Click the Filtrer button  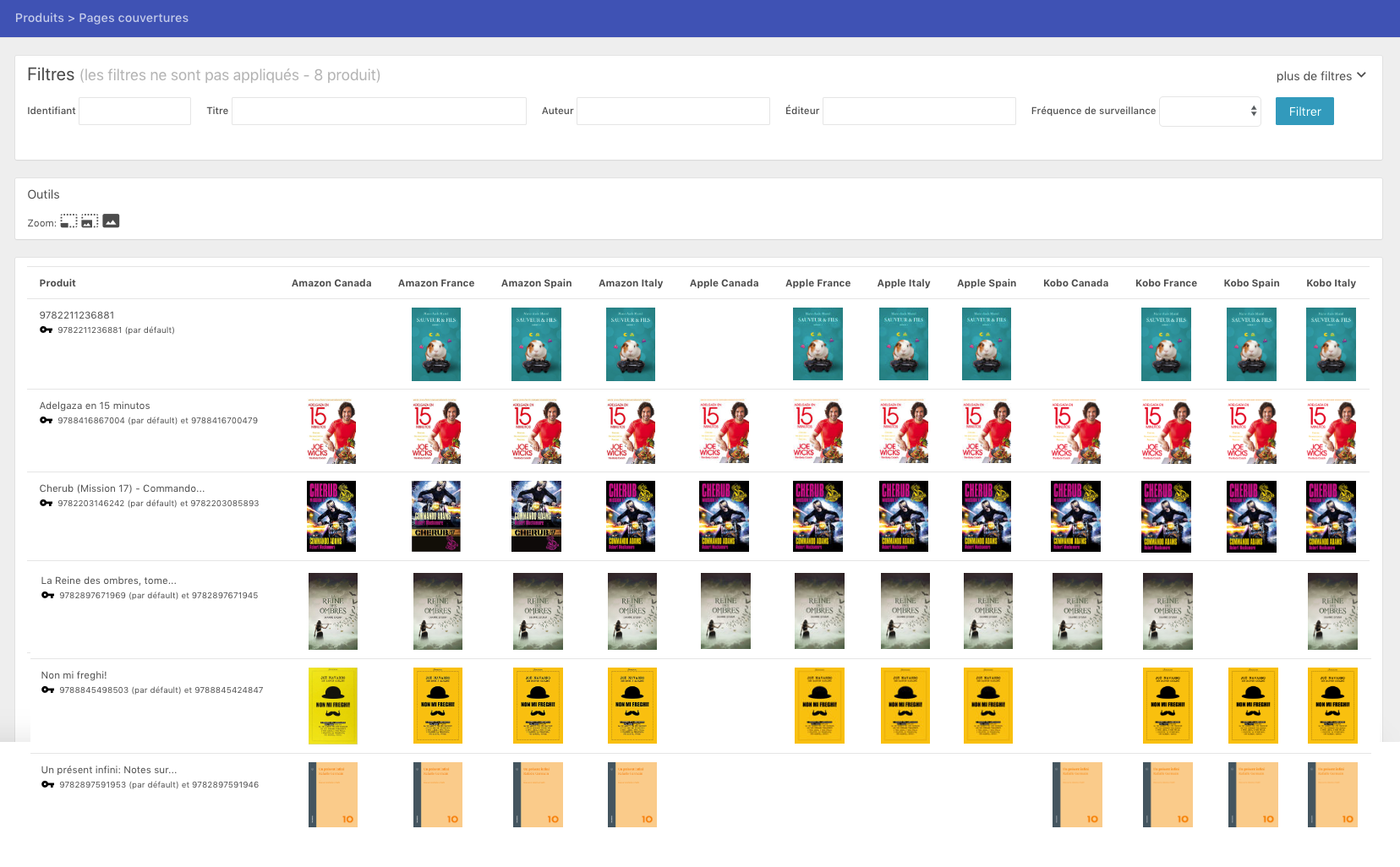pyautogui.click(x=1304, y=112)
